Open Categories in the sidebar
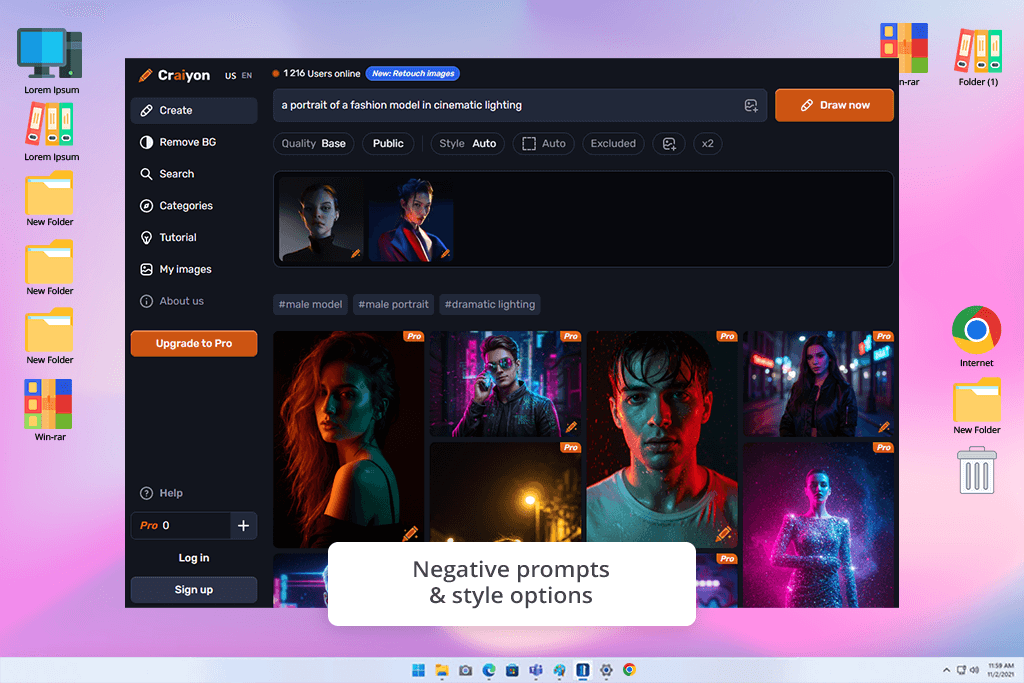Image resolution: width=1024 pixels, height=683 pixels. [194, 206]
